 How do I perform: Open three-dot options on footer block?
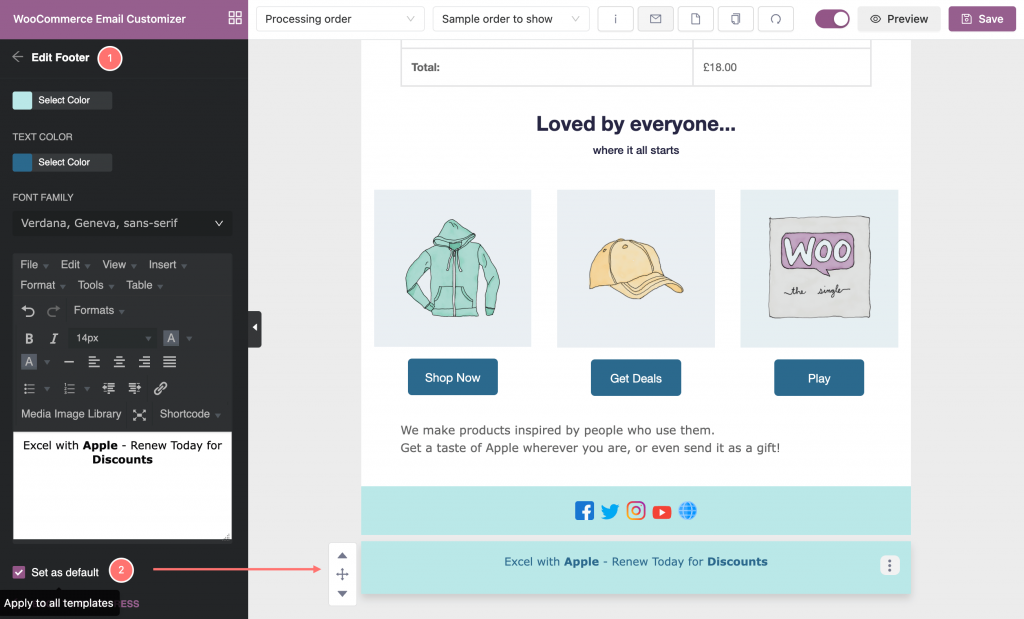tap(889, 565)
